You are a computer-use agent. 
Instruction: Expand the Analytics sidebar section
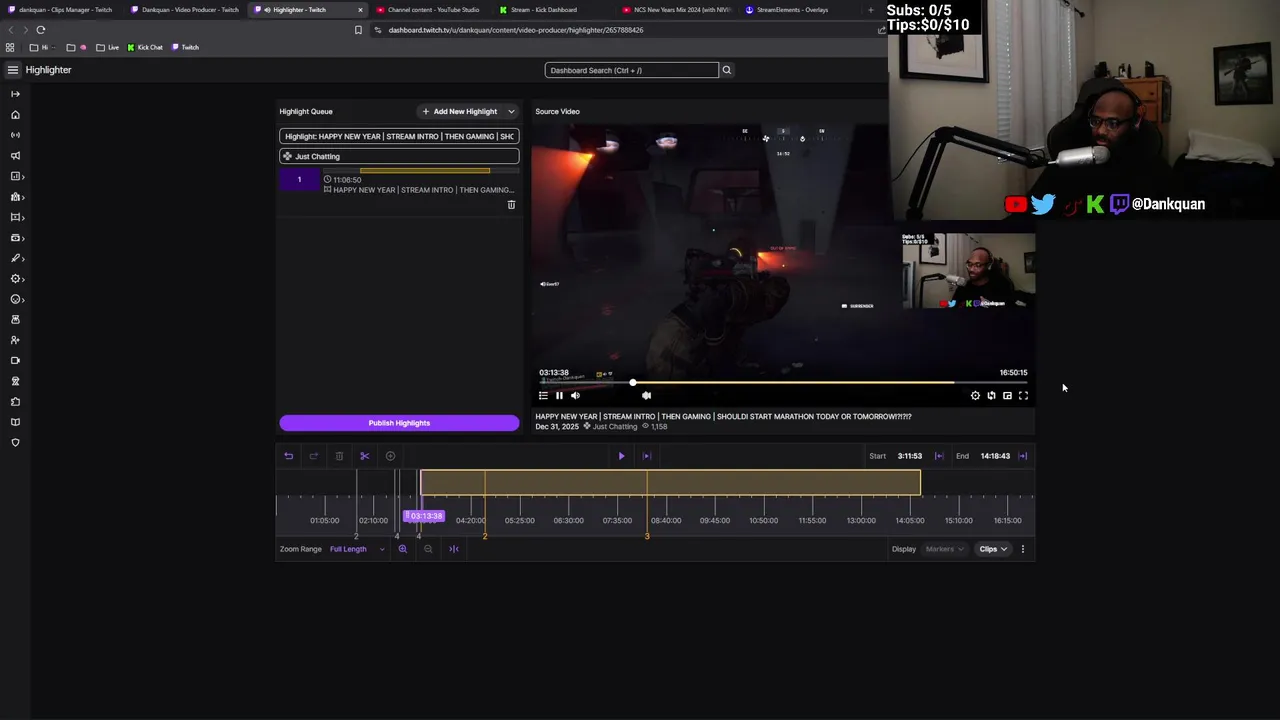[x=16, y=176]
